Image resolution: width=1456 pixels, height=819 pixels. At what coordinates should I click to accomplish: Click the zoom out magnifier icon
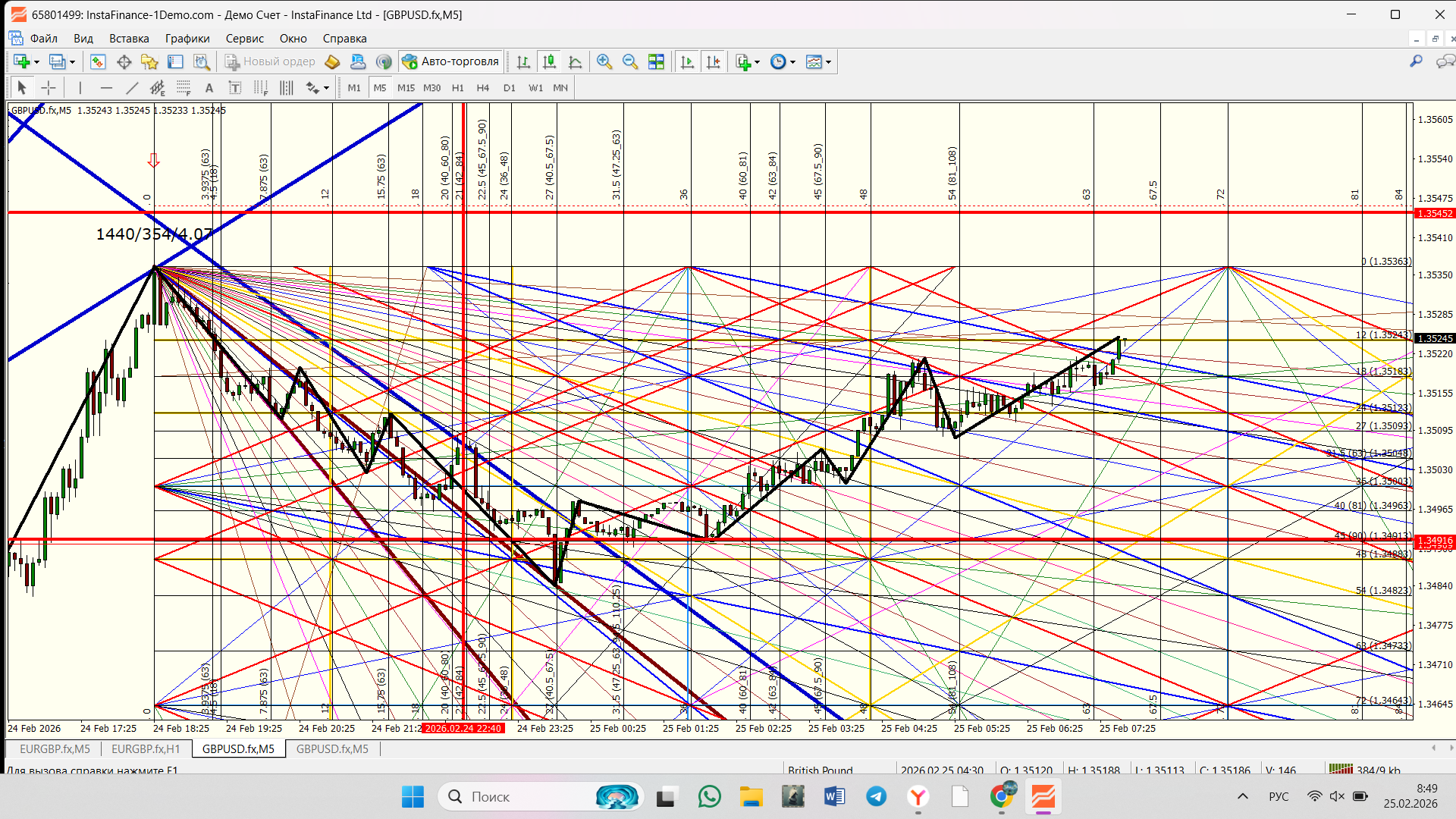pyautogui.click(x=629, y=62)
